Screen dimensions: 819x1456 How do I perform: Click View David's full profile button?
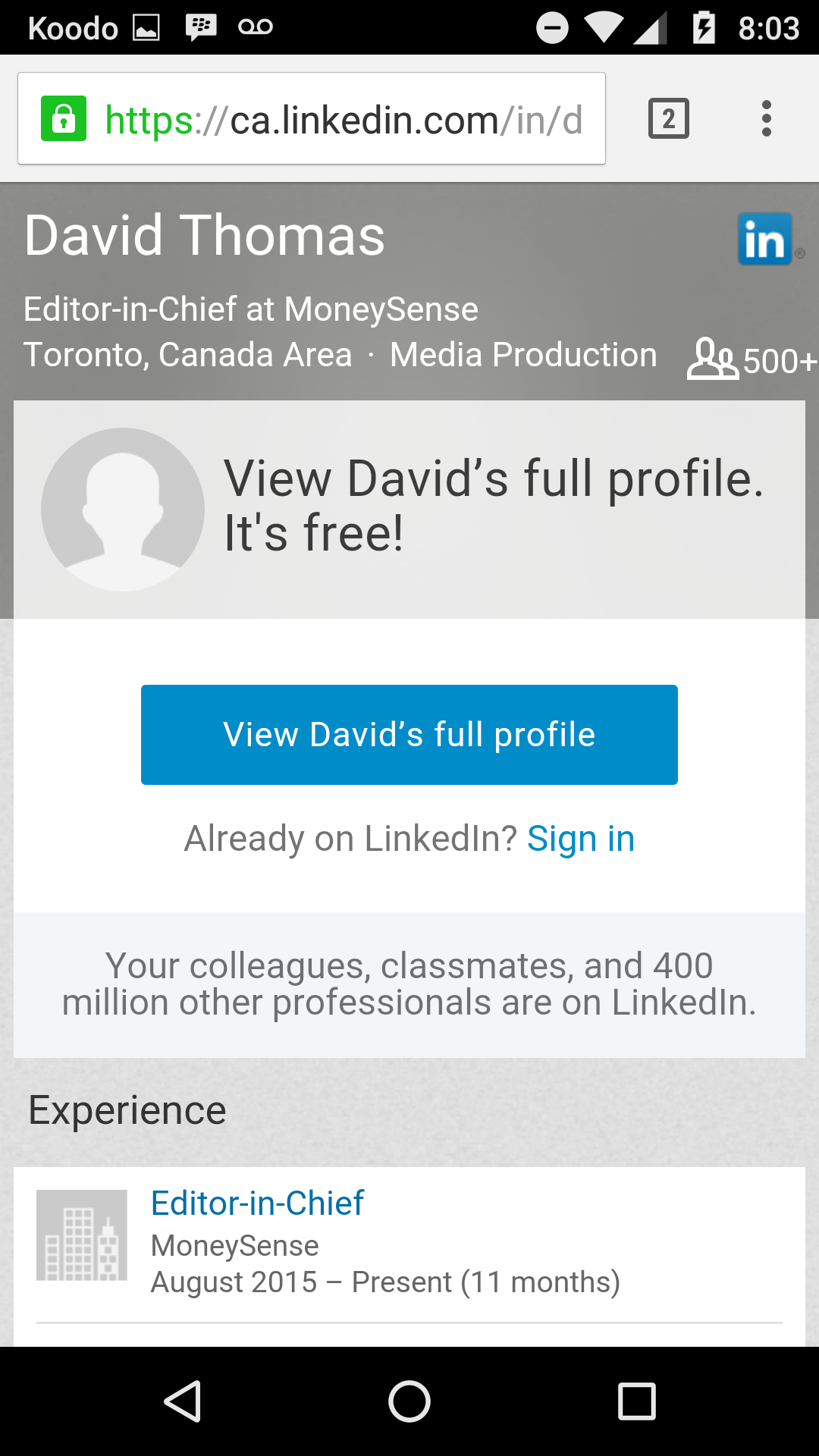409,735
